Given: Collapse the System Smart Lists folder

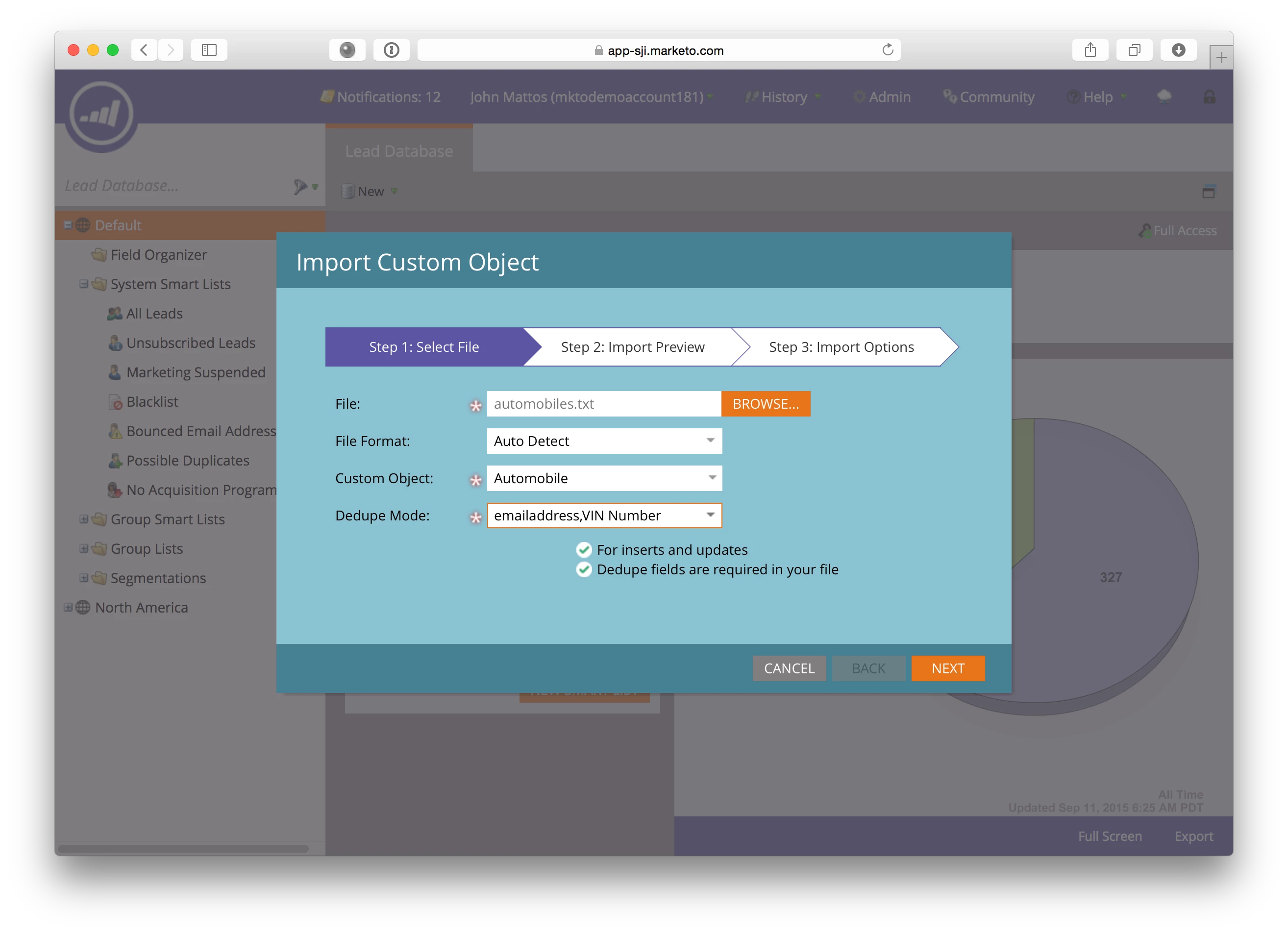Looking at the screenshot, I should [x=83, y=283].
